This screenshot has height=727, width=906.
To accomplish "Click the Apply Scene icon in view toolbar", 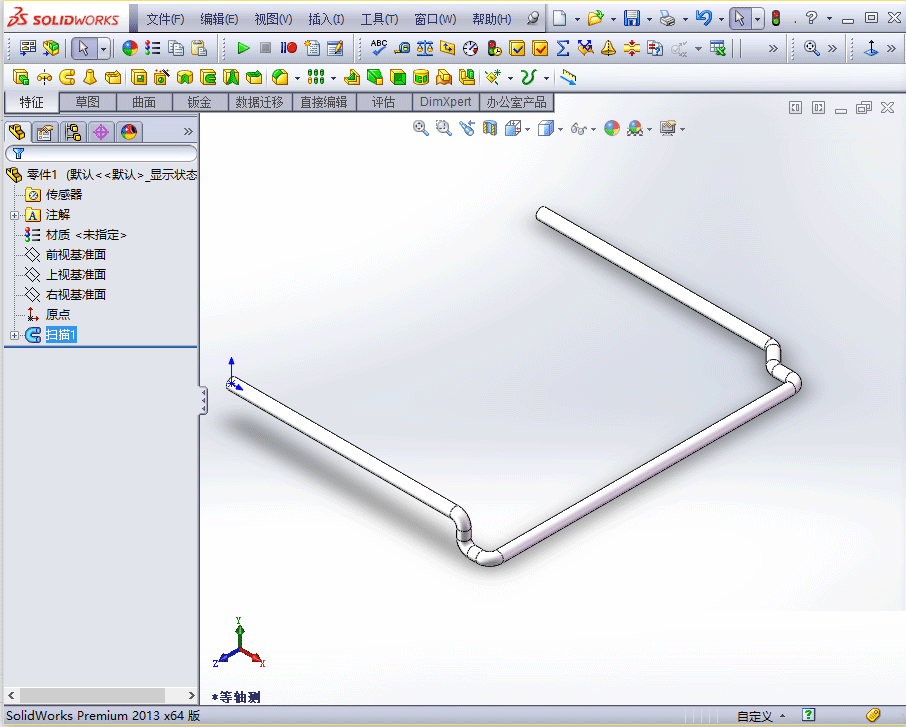I will tap(634, 128).
